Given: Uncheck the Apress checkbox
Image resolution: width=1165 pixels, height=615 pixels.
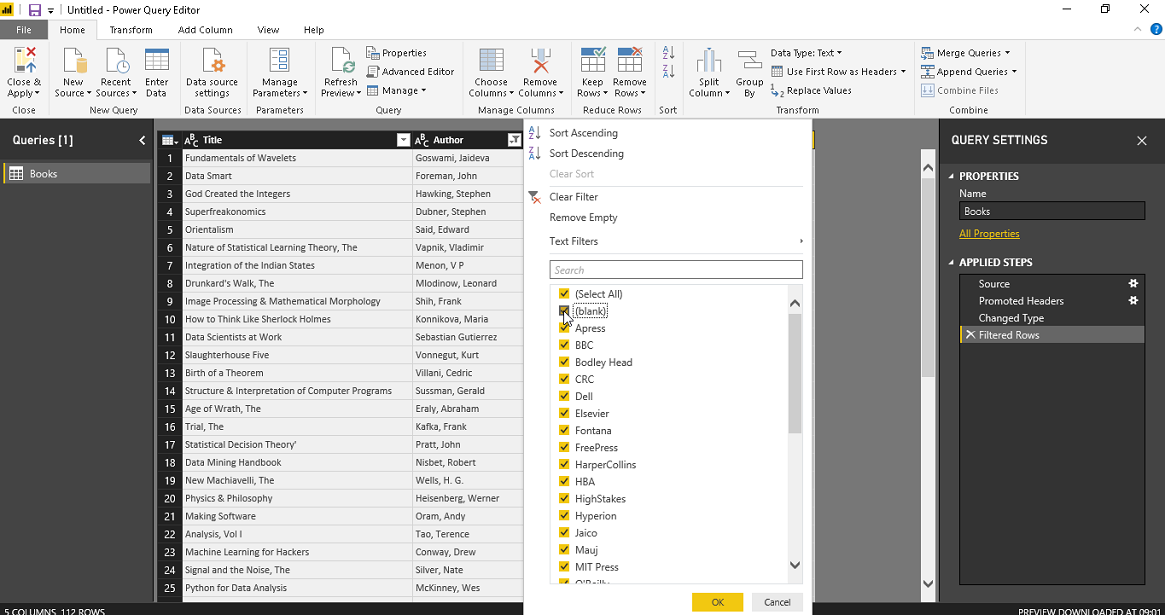Looking at the screenshot, I should [x=564, y=328].
